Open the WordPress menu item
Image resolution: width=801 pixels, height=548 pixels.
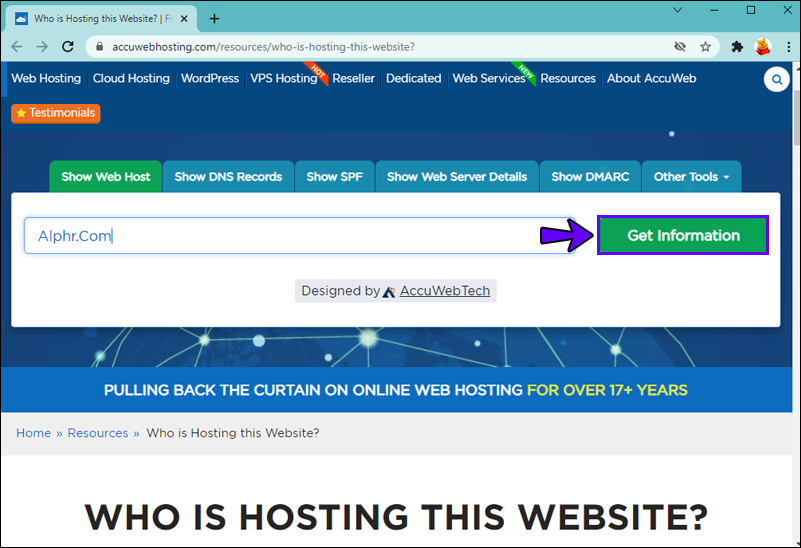[210, 79]
